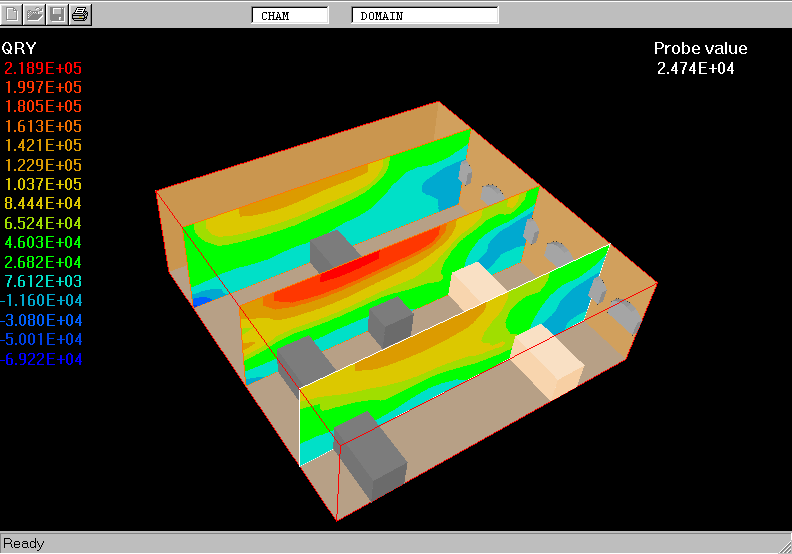Click the Save floppy disk icon
The height and width of the screenshot is (554, 792).
58,14
